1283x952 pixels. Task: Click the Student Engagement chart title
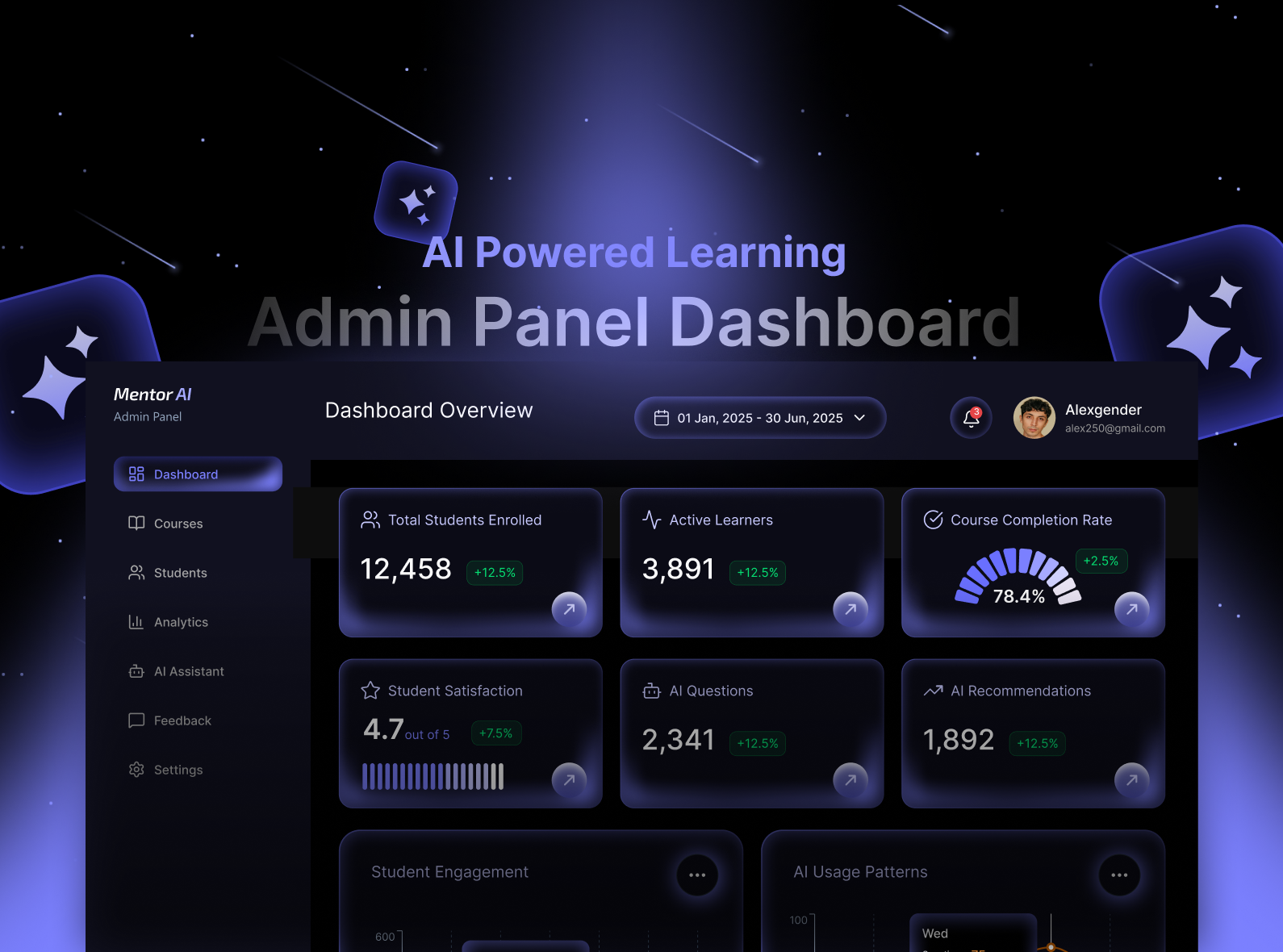tap(449, 872)
